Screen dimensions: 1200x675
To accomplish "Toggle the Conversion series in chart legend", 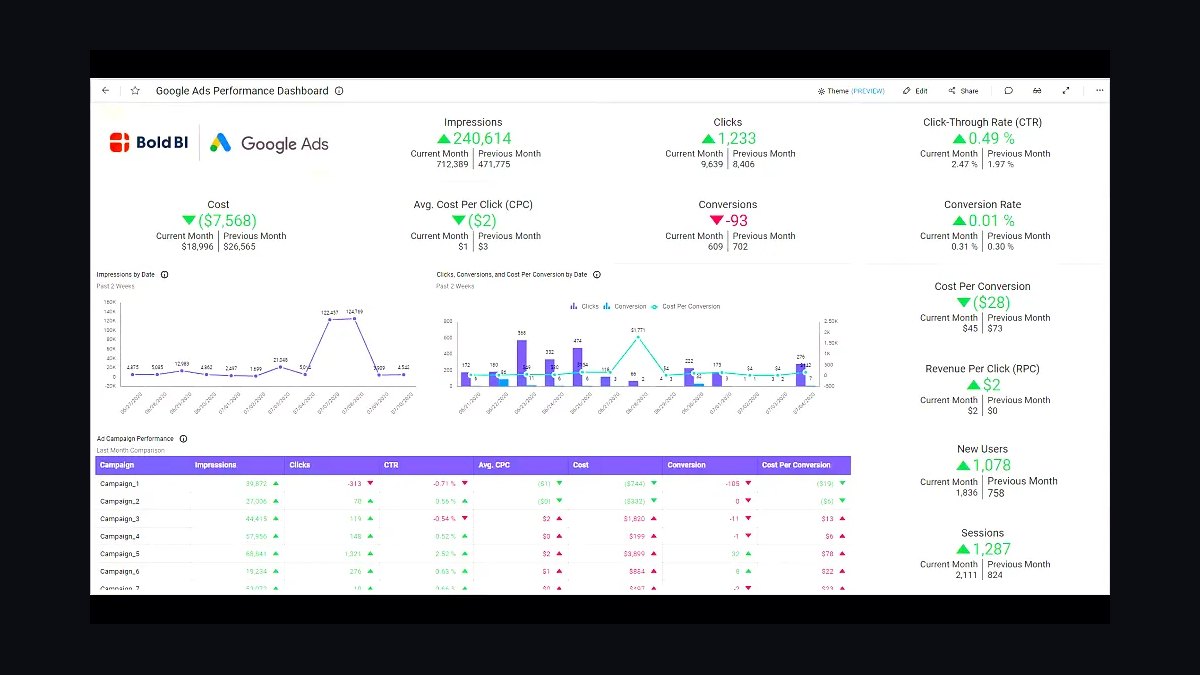I will [x=625, y=307].
